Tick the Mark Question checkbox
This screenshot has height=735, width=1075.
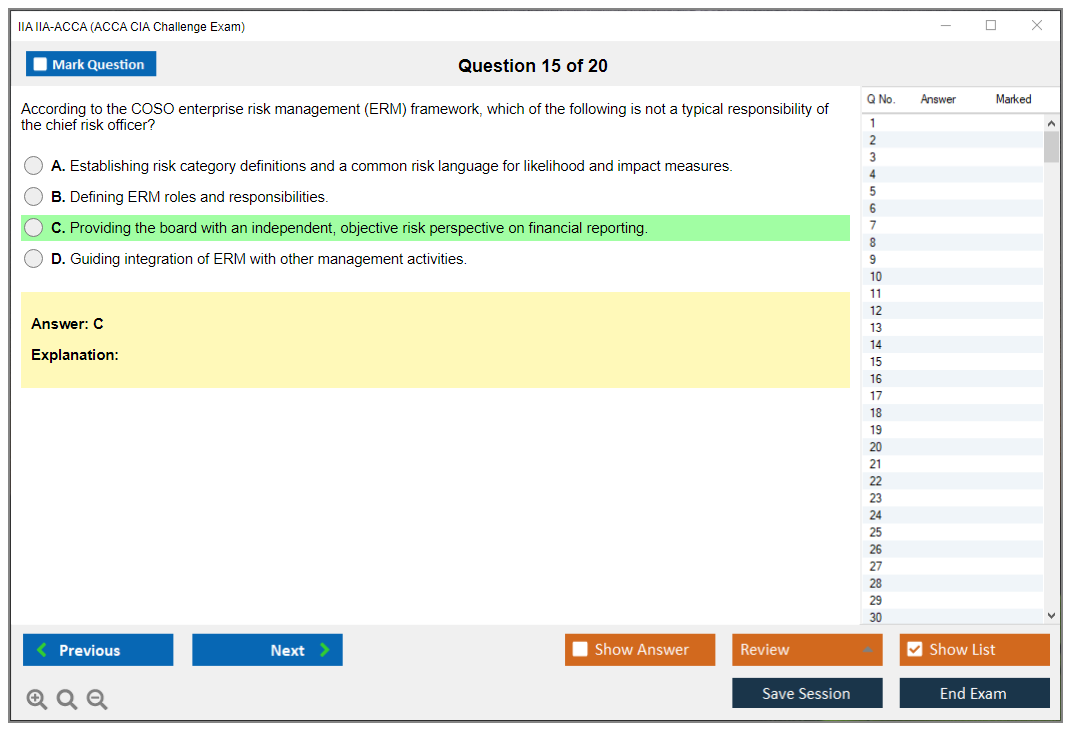pyautogui.click(x=41, y=65)
